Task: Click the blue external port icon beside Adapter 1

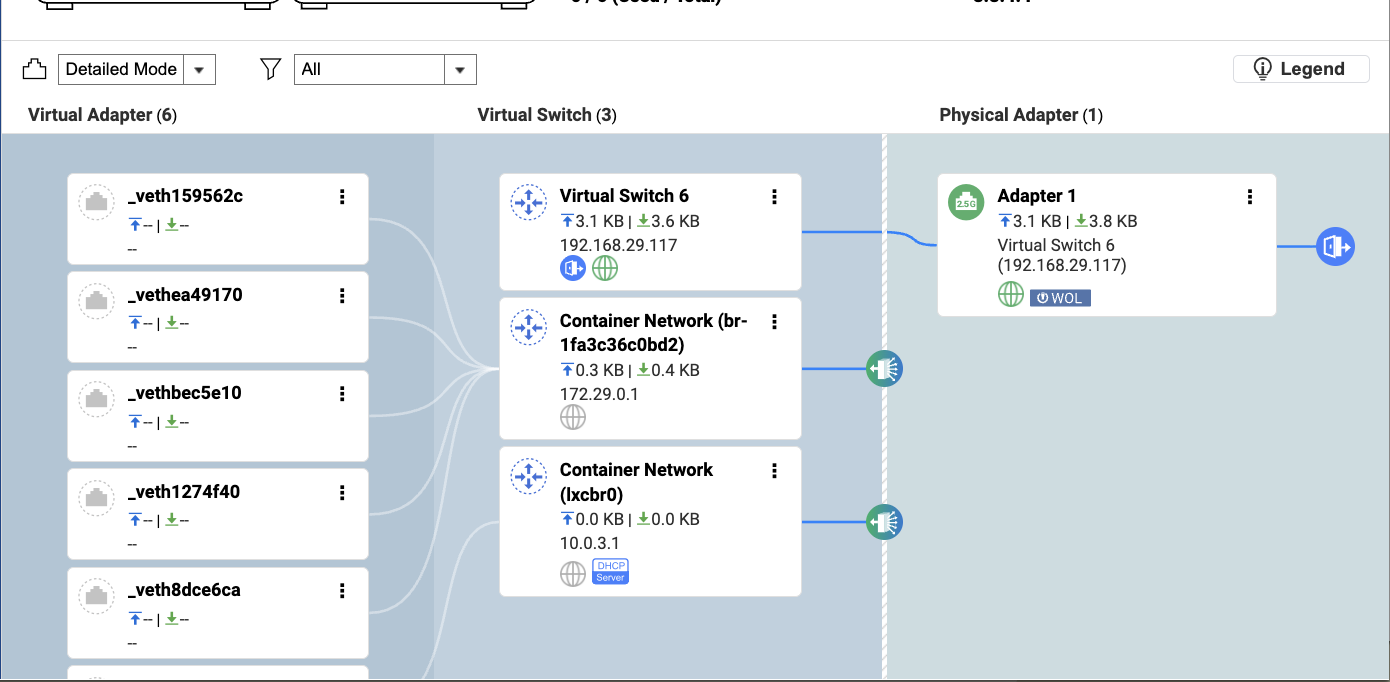Action: (1335, 245)
